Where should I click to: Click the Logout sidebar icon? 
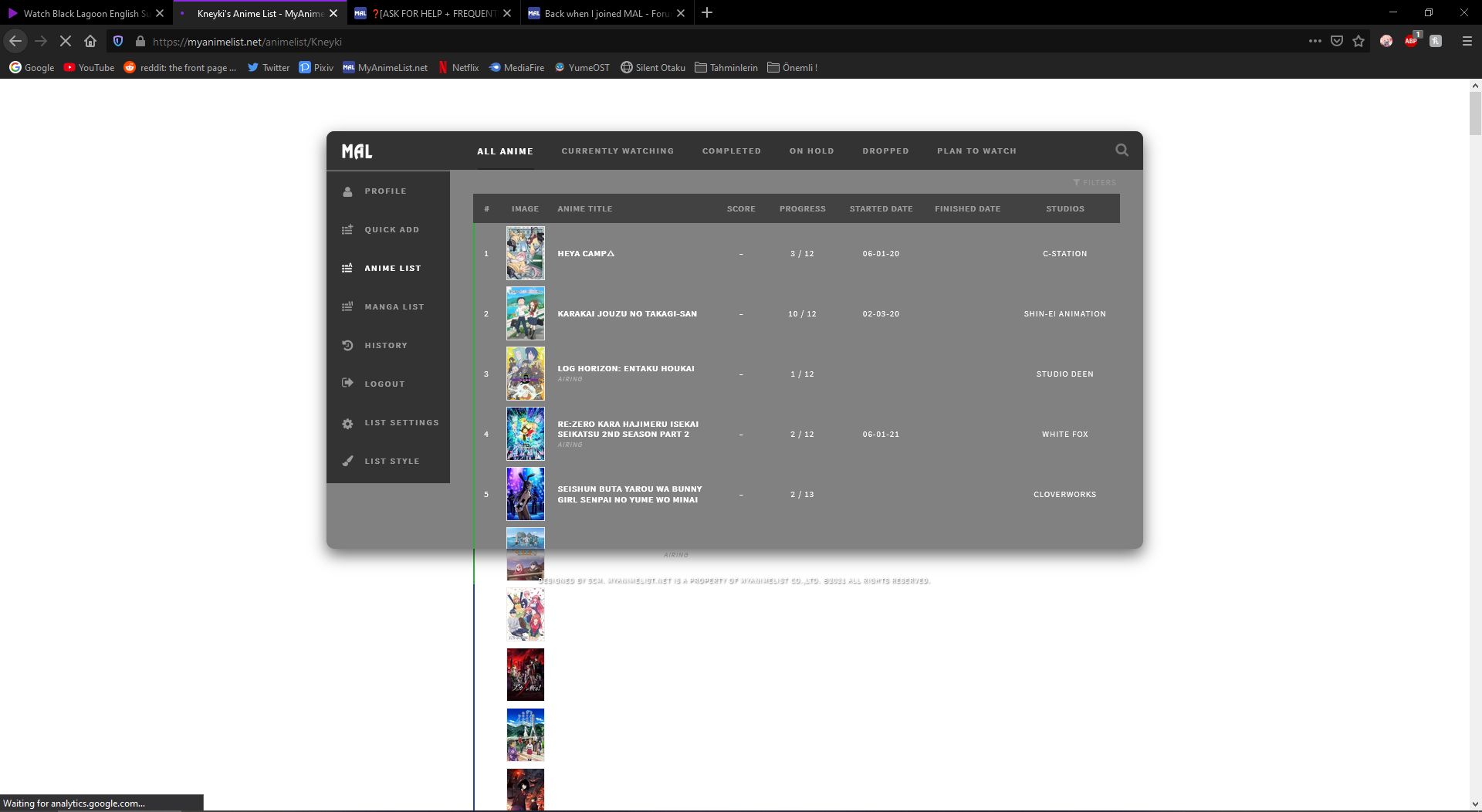[347, 384]
